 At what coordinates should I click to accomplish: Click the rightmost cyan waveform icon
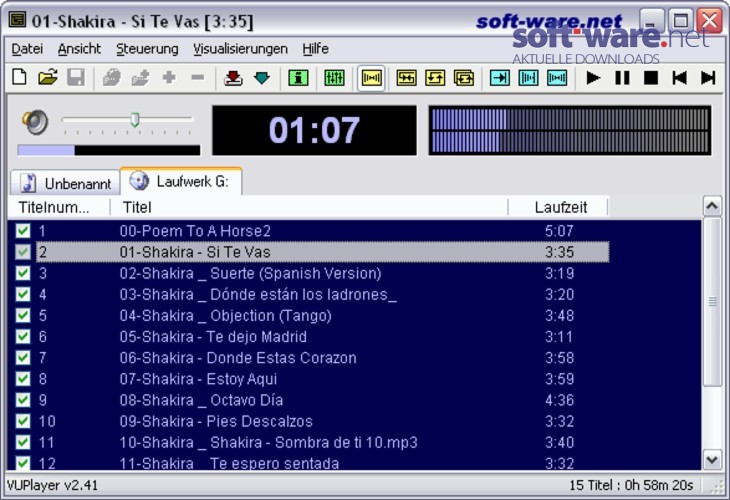click(557, 77)
